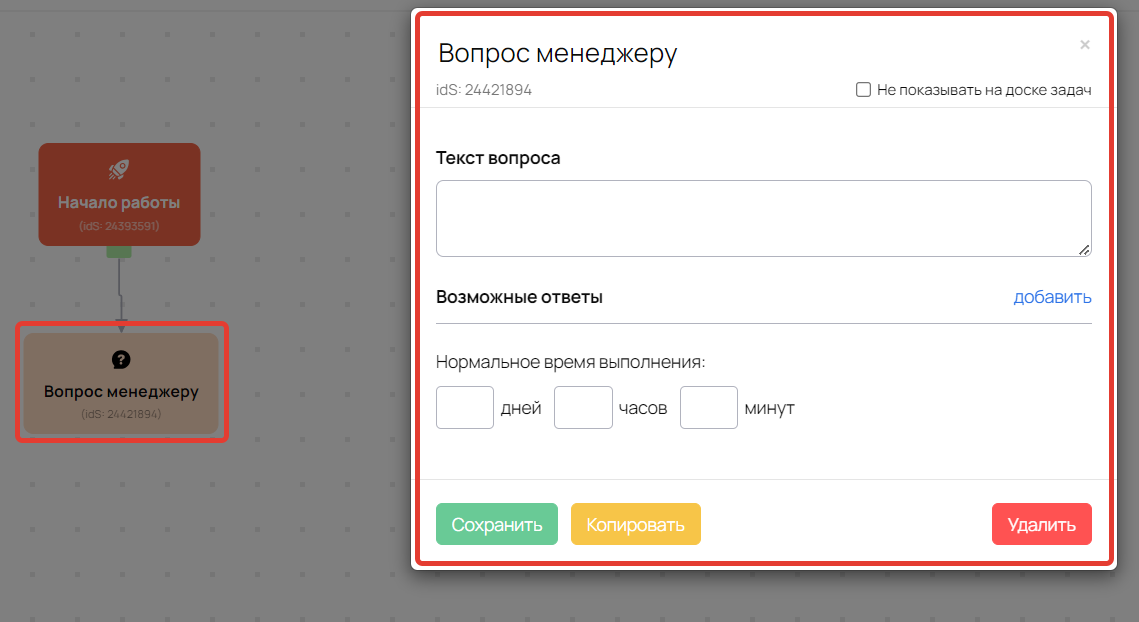Click the дней input box
This screenshot has width=1139, height=622.
pyautogui.click(x=465, y=408)
